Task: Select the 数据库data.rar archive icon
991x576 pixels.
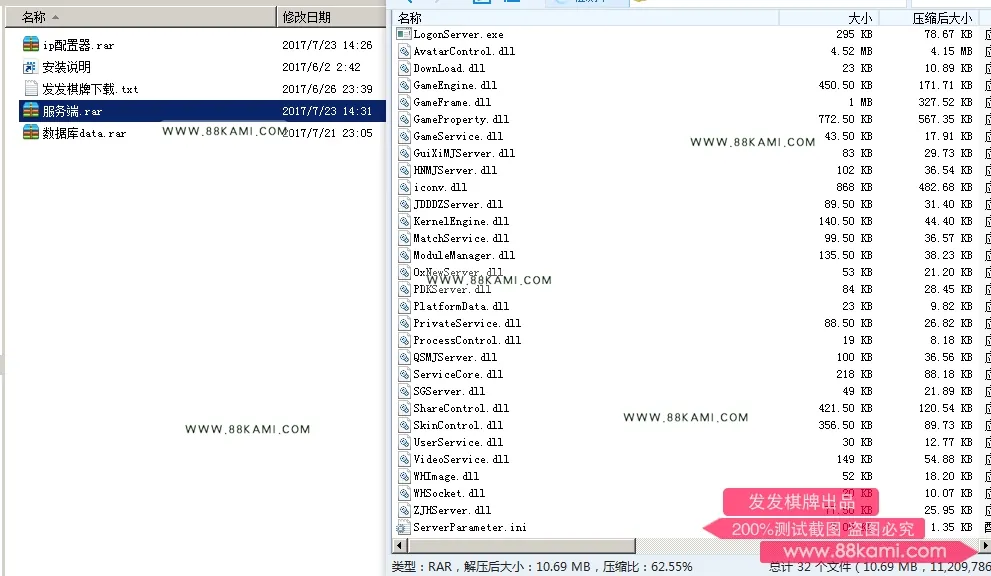Action: pyautogui.click(x=30, y=133)
